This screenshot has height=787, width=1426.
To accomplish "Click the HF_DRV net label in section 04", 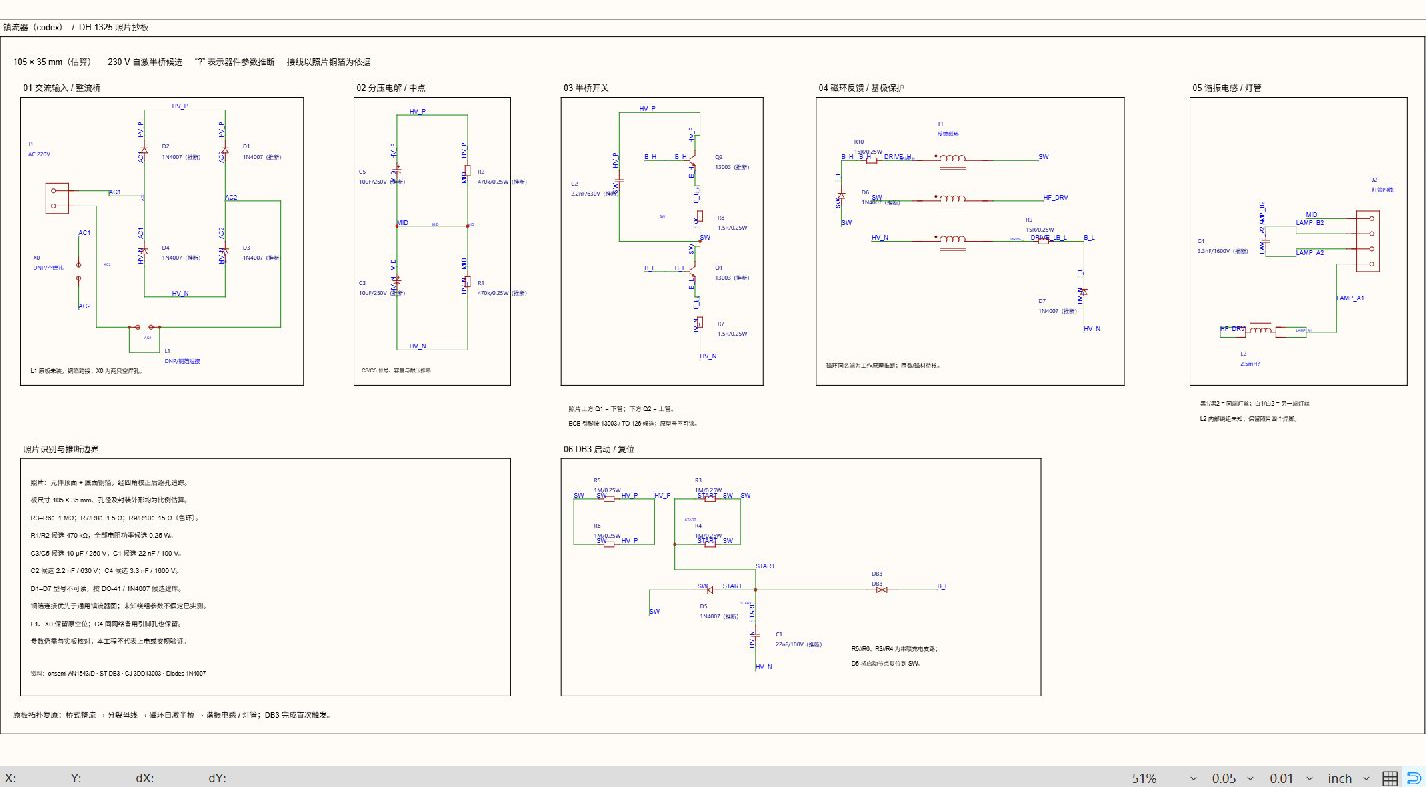I will point(1056,198).
